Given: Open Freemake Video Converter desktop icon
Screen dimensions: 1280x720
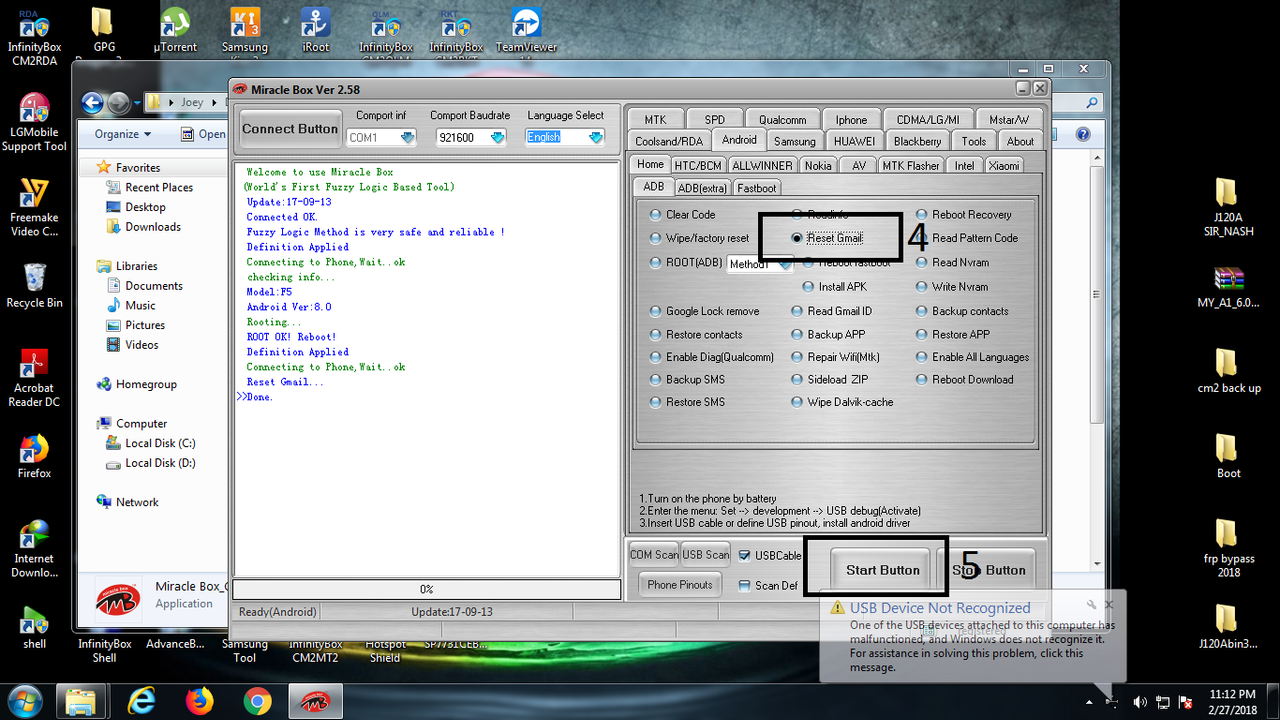Looking at the screenshot, I should [x=34, y=207].
